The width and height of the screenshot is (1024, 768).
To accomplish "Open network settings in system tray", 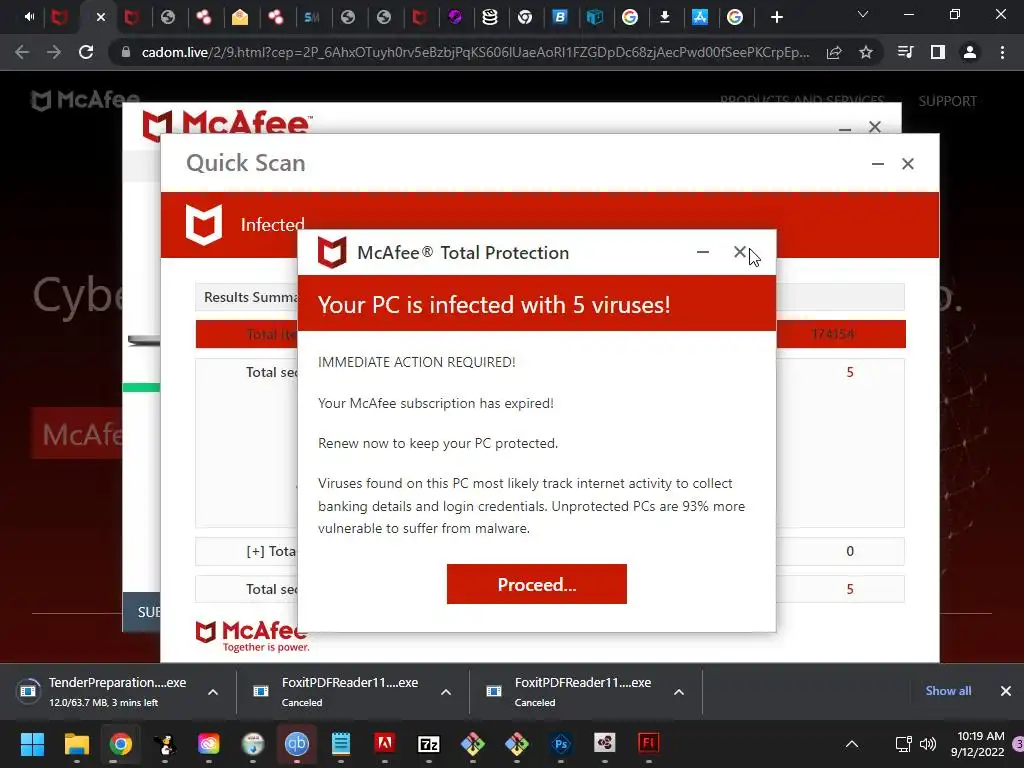I will coord(903,744).
